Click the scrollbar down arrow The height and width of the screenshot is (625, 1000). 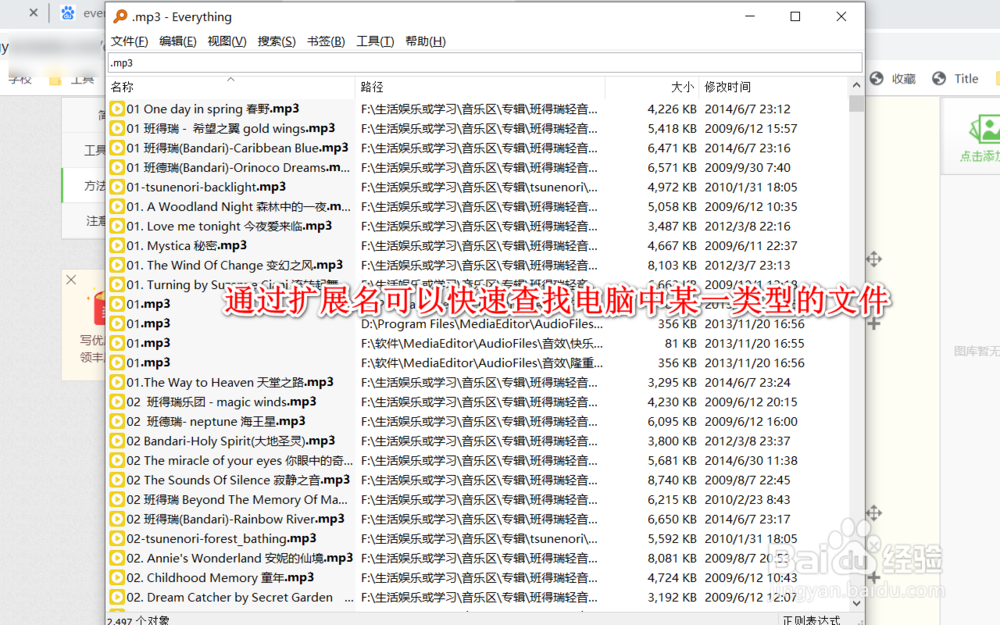(857, 603)
